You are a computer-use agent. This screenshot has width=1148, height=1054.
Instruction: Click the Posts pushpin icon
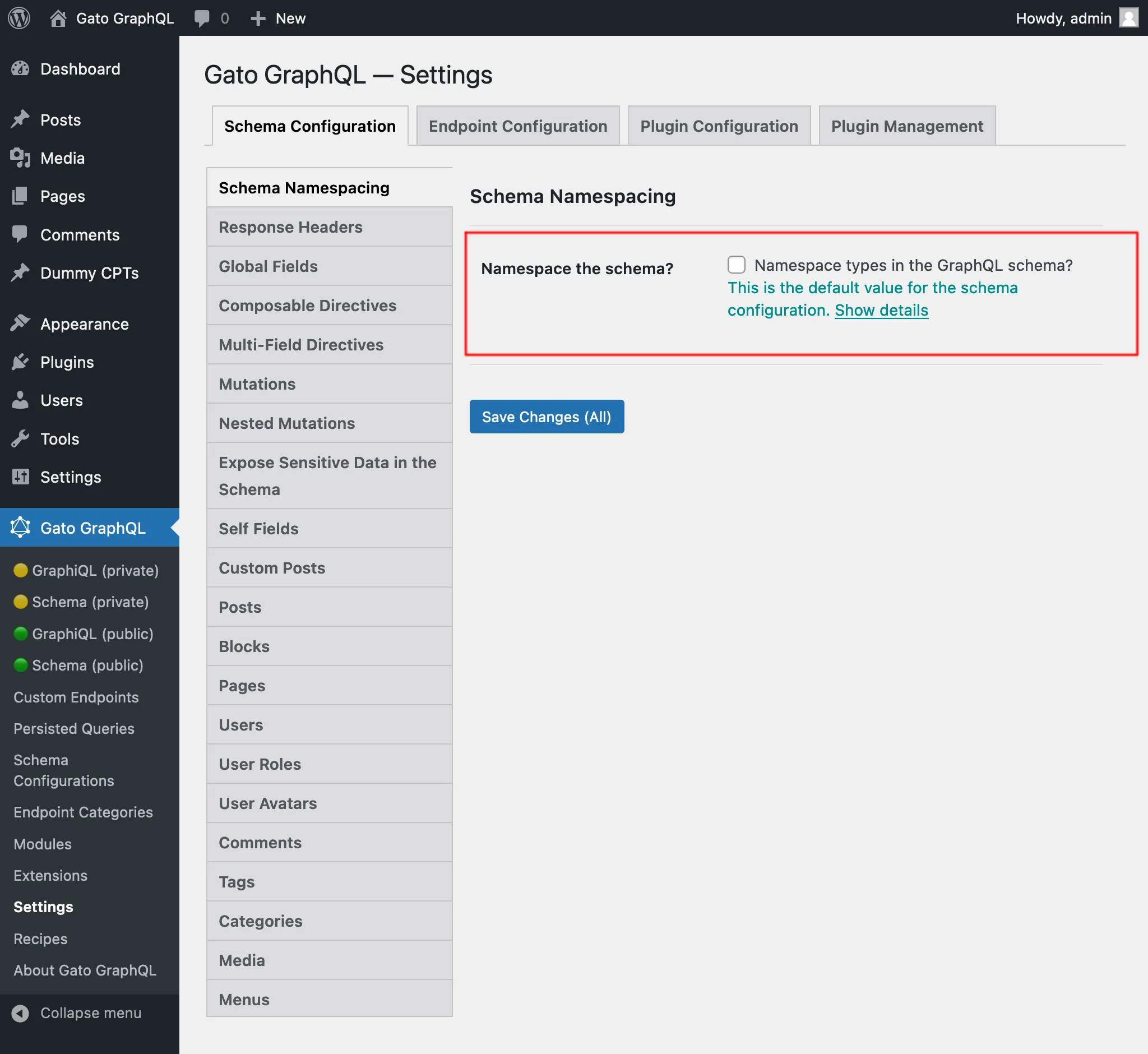[20, 120]
